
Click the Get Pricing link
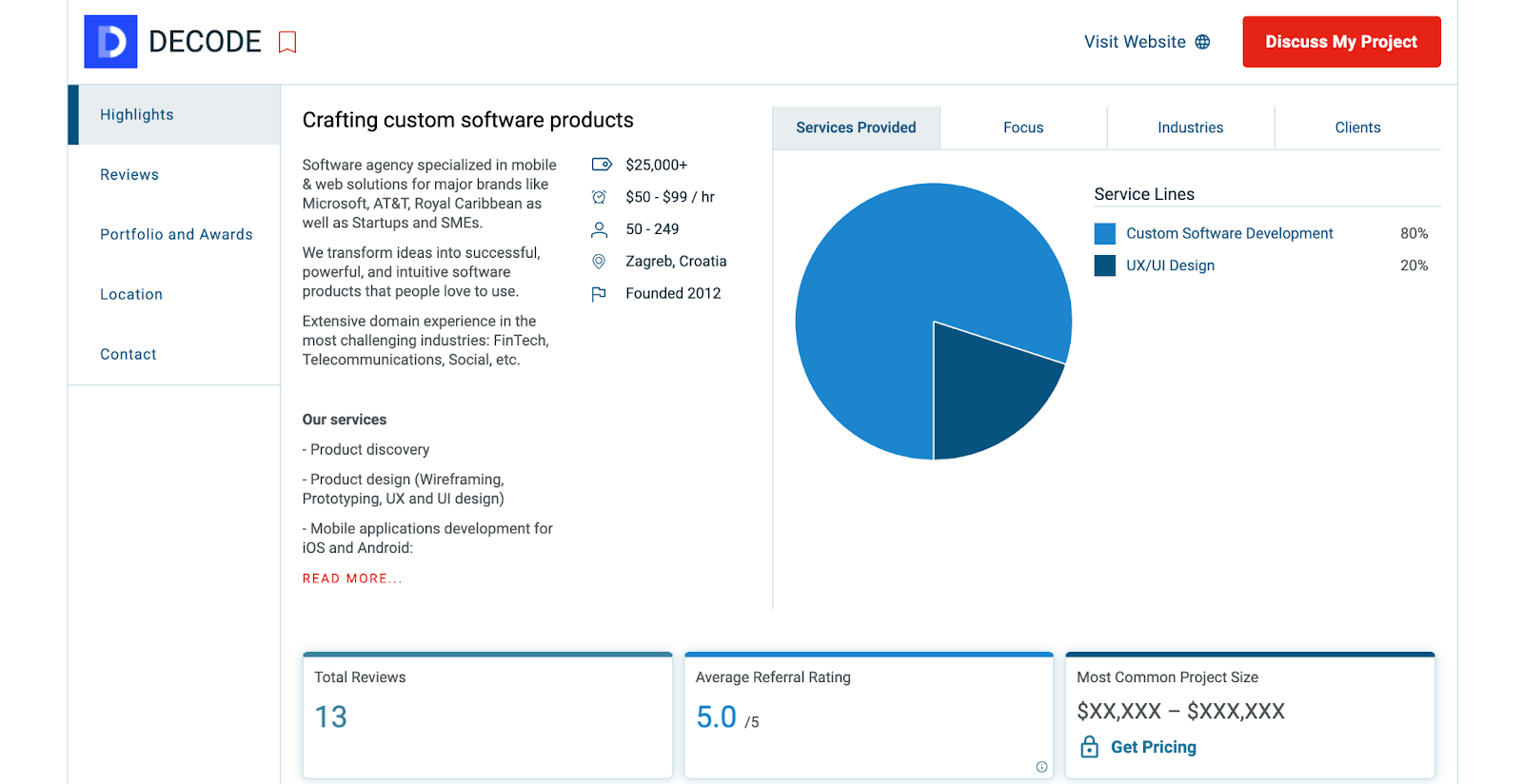(x=1153, y=747)
